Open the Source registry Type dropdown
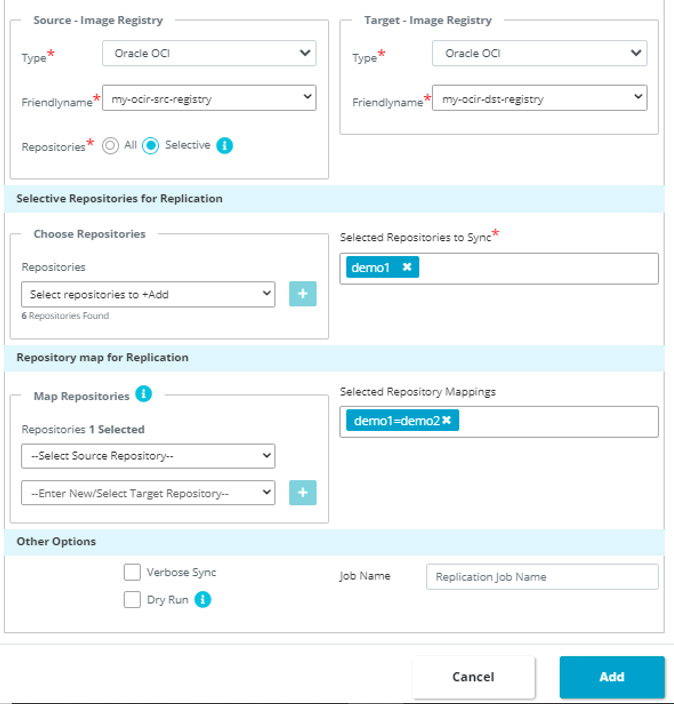Screen dimensions: 674x704 pos(209,53)
